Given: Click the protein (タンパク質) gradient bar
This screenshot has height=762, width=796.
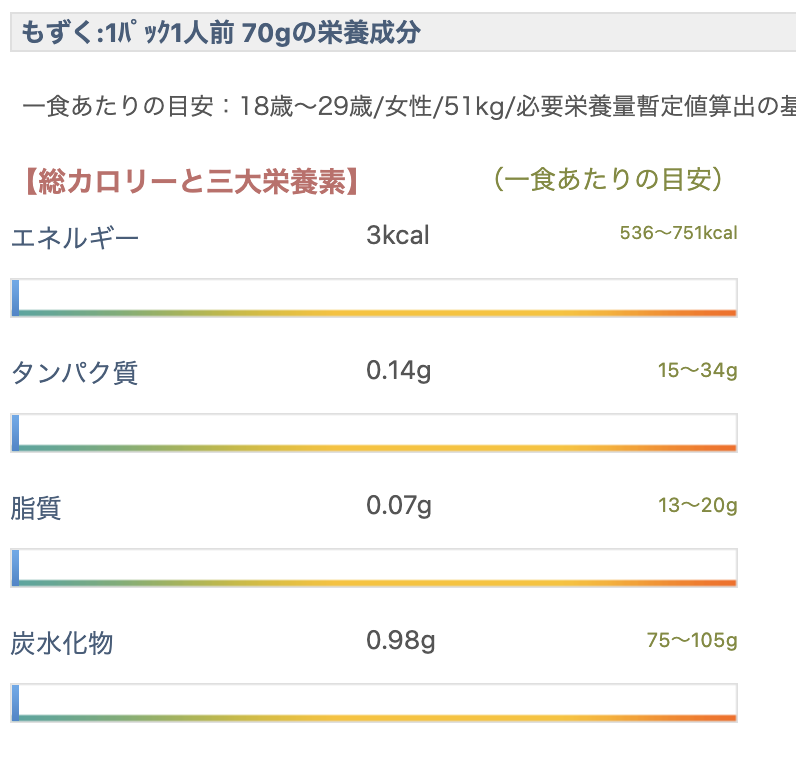Looking at the screenshot, I should pos(374,433).
